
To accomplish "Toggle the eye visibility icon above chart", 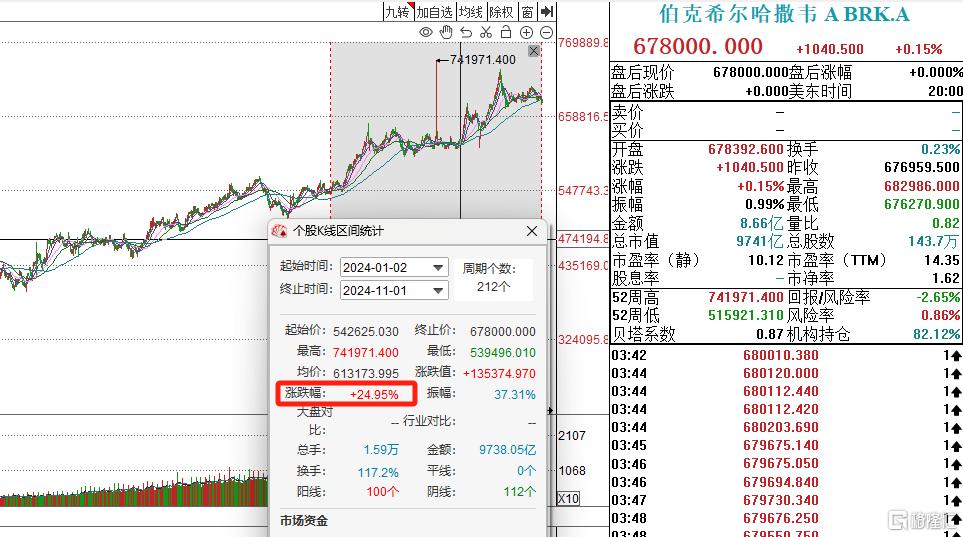I will pos(426,33).
